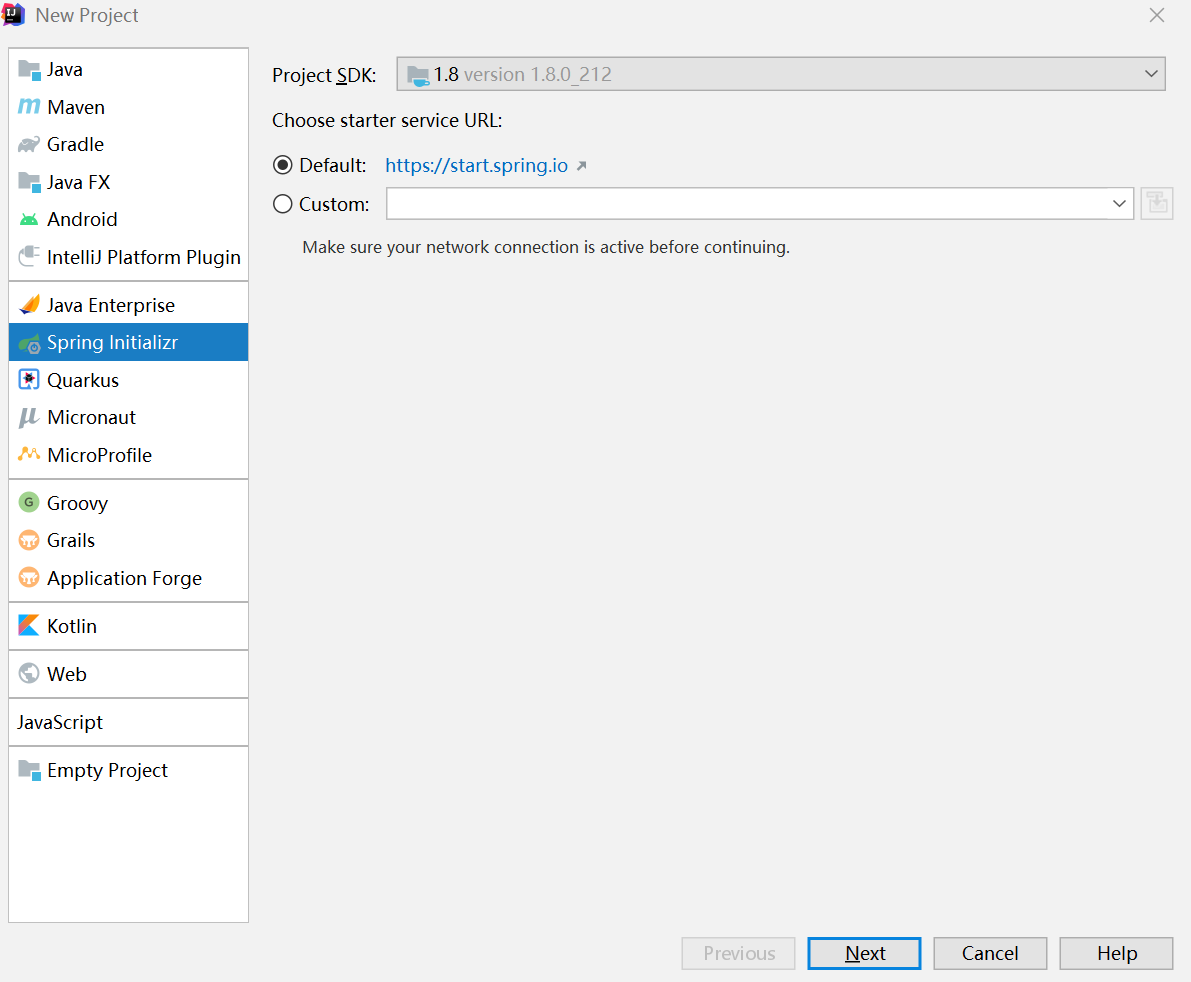
Task: Click the Application Forge icon
Action: [x=29, y=577]
